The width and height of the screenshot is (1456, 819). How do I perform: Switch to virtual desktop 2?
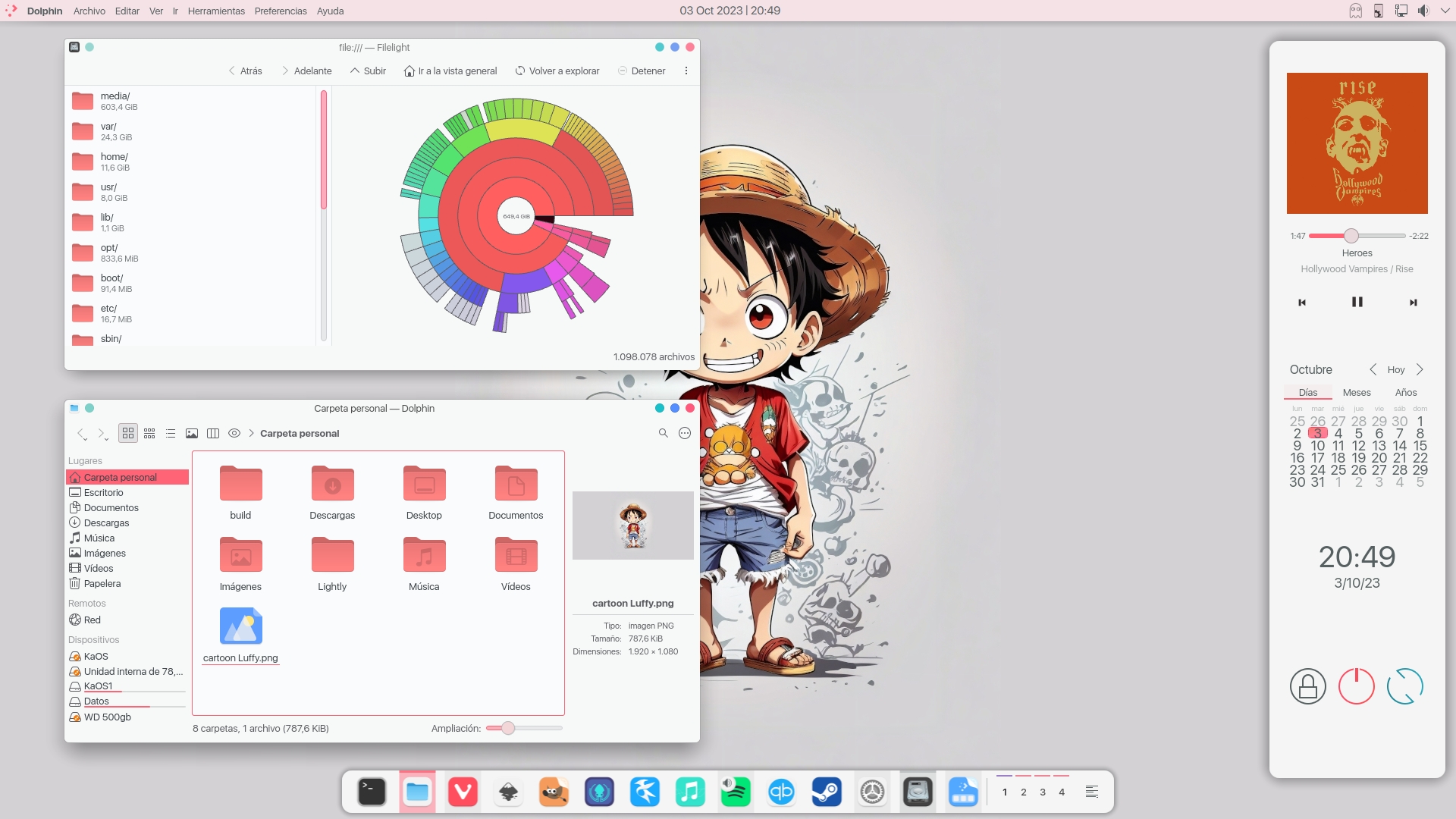coord(1024,792)
